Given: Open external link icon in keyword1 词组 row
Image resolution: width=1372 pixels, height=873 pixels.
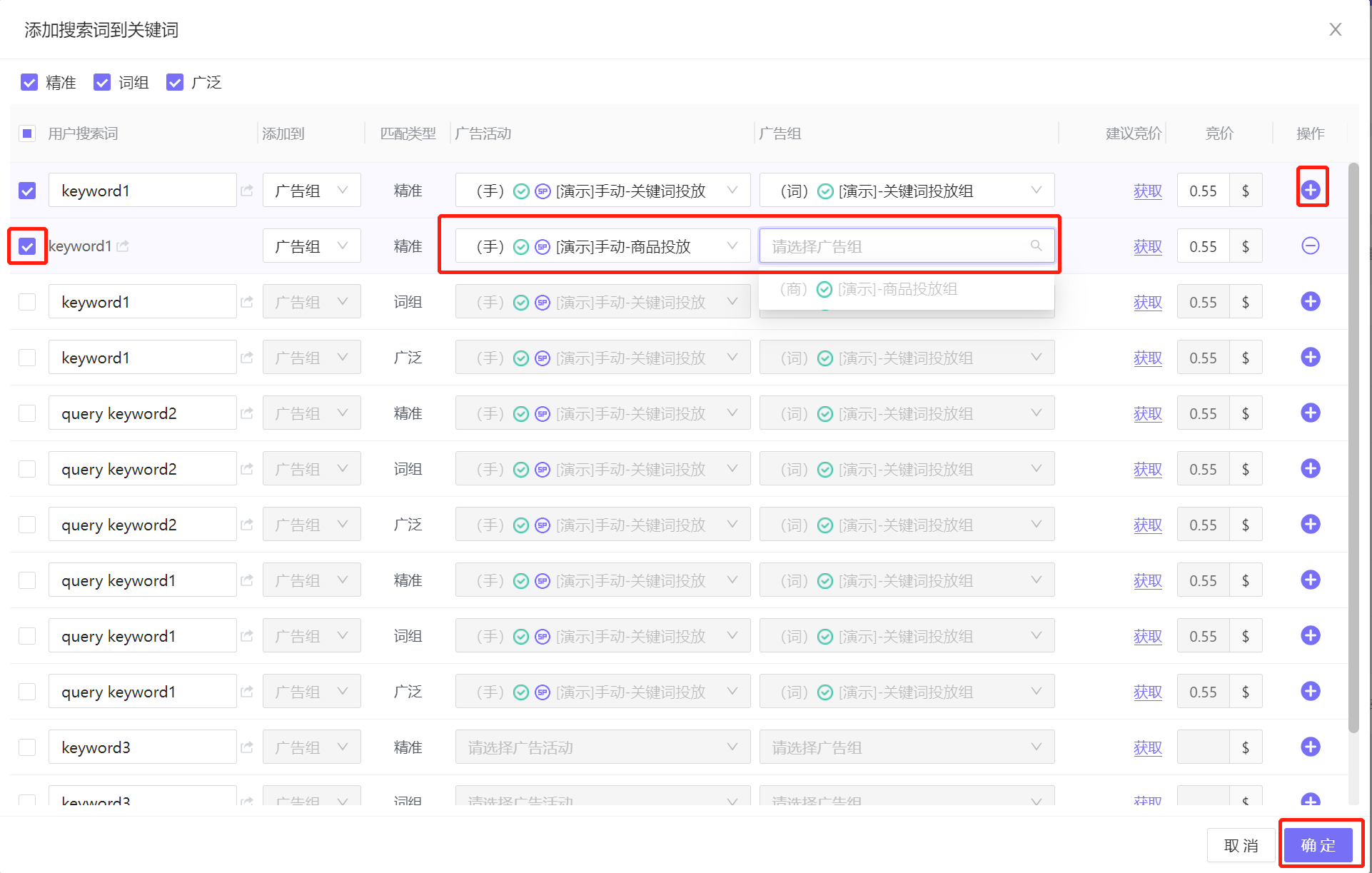Looking at the screenshot, I should point(247,302).
